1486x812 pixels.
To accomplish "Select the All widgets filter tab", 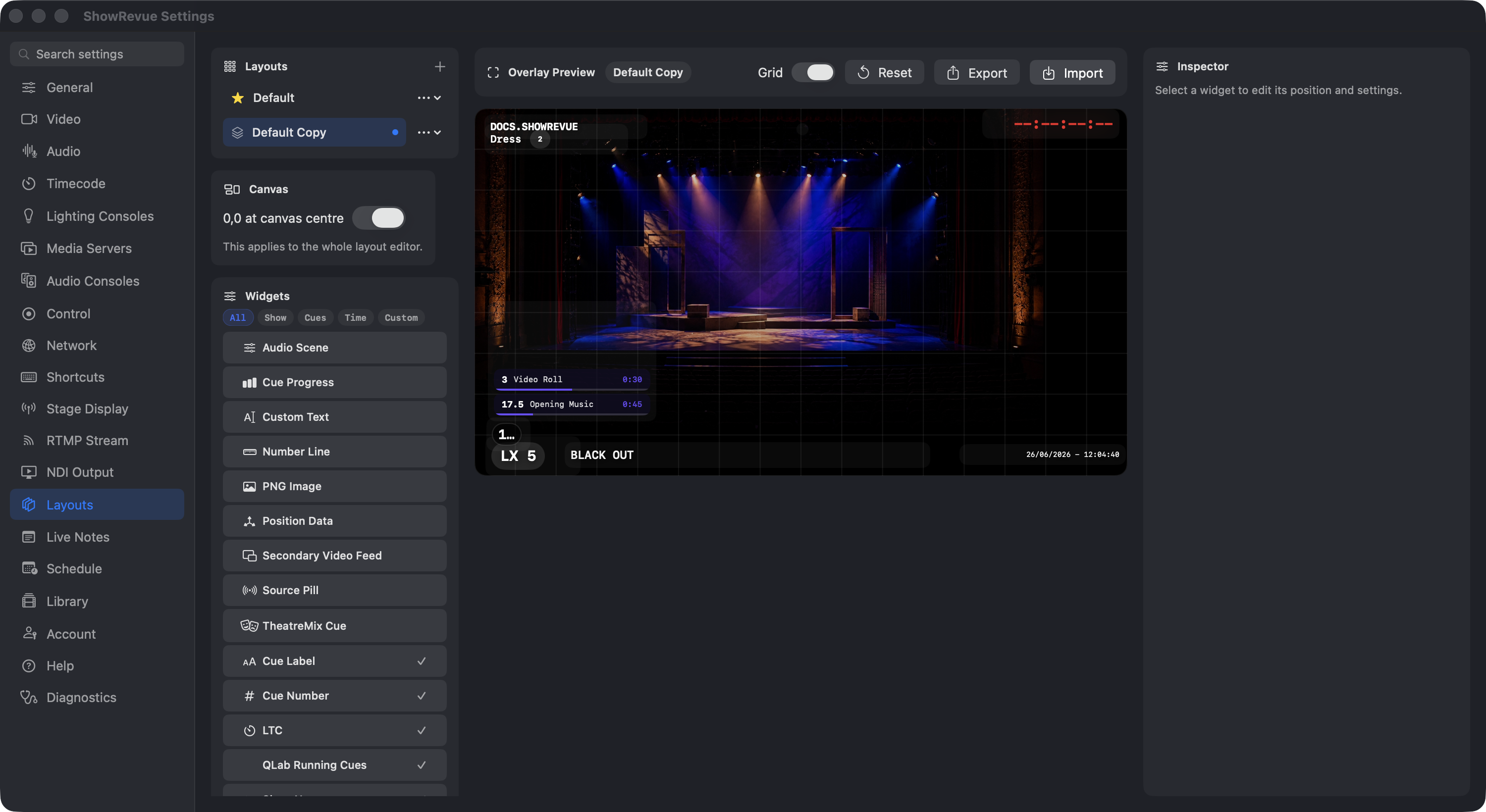I will [x=238, y=317].
